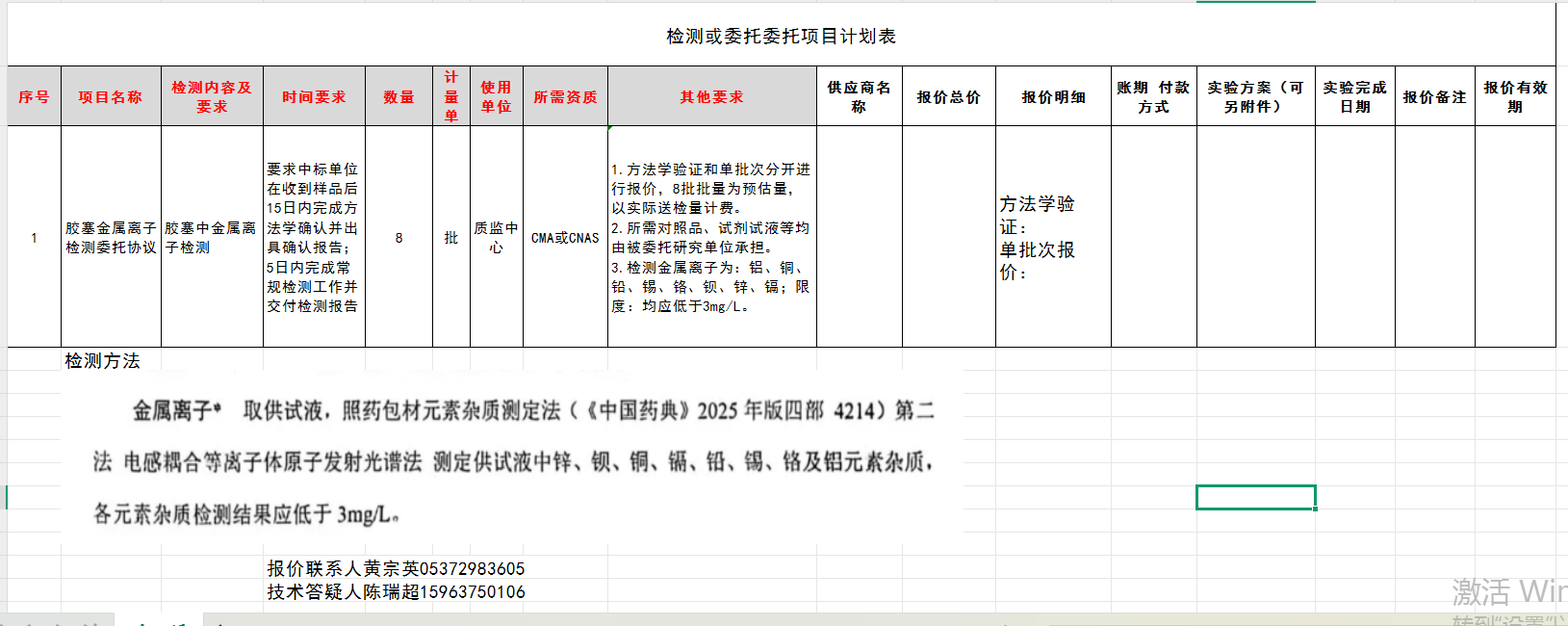The height and width of the screenshot is (626, 1568).
Task: Select the 检测方法 label cell
Action: [103, 361]
